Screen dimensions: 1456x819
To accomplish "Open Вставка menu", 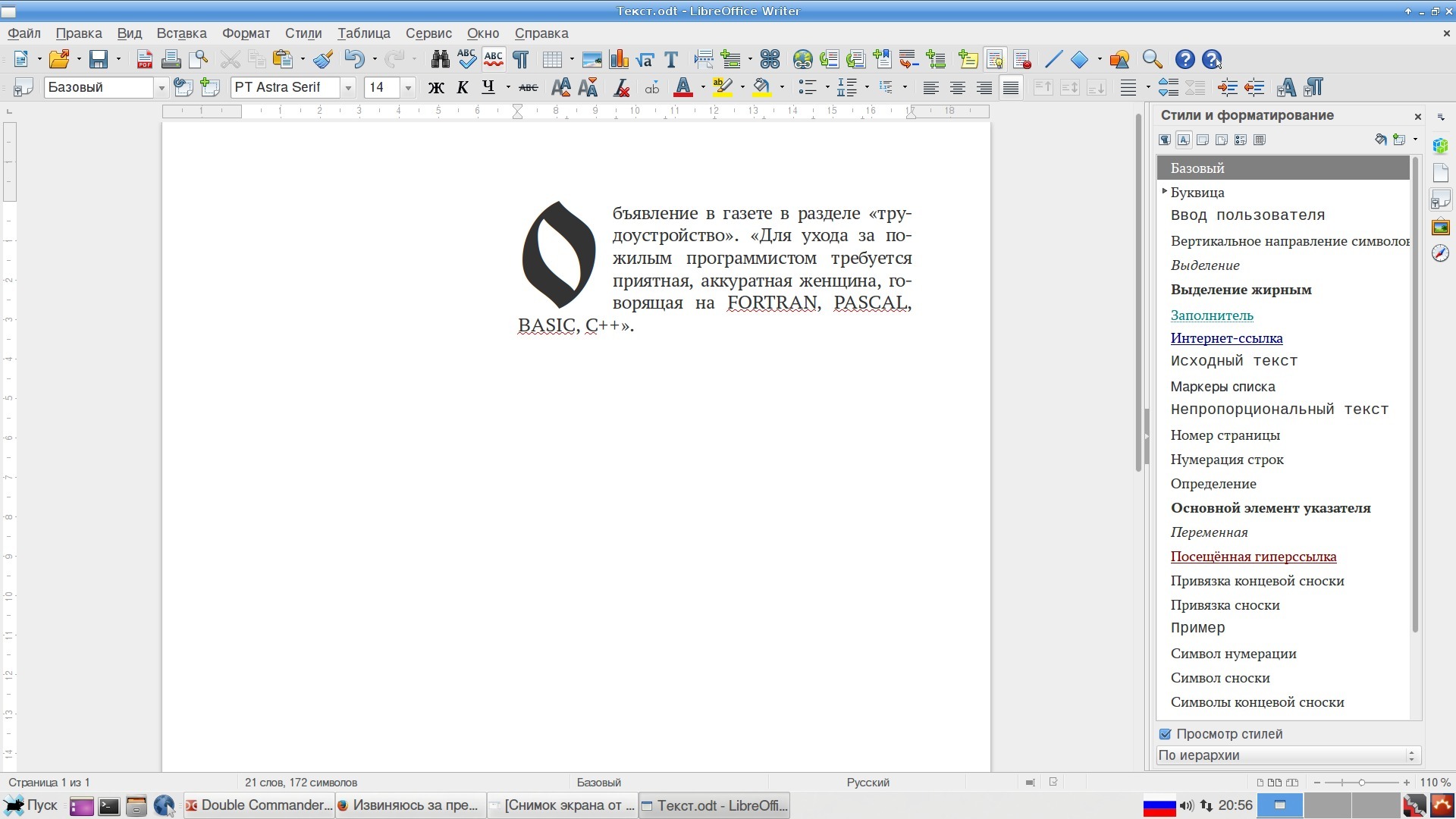I will (x=181, y=33).
